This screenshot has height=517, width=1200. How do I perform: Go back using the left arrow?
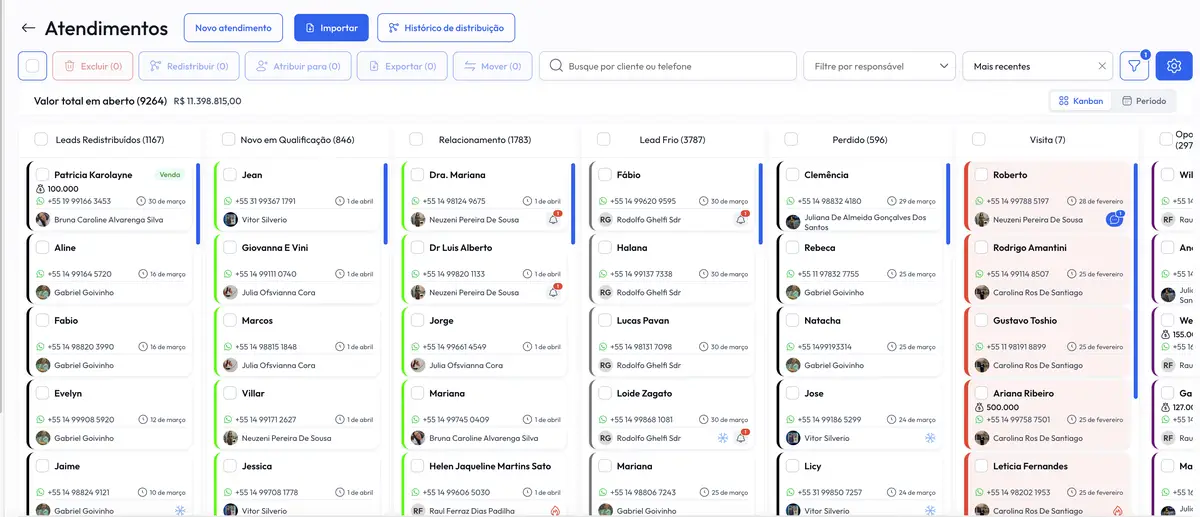28,28
